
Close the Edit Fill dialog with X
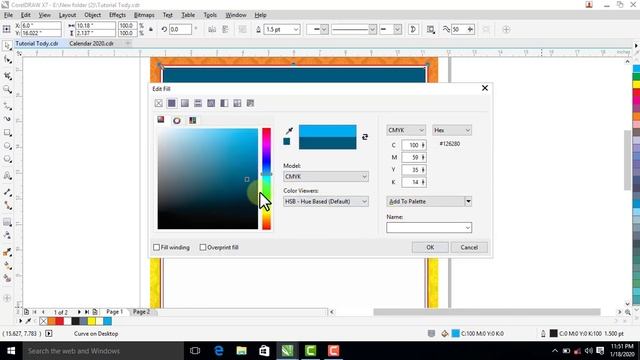pyautogui.click(x=485, y=88)
